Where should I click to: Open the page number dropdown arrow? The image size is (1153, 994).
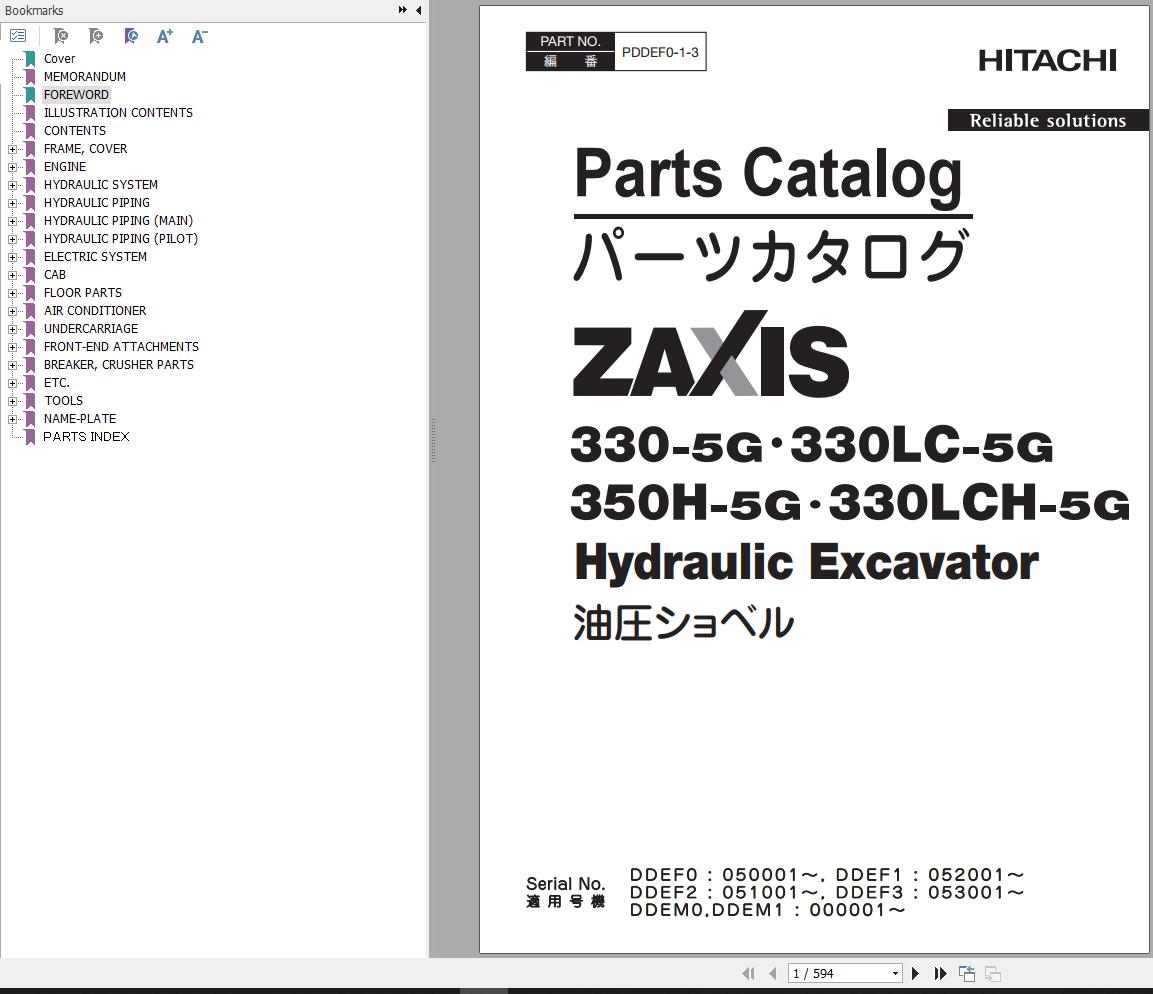[895, 973]
